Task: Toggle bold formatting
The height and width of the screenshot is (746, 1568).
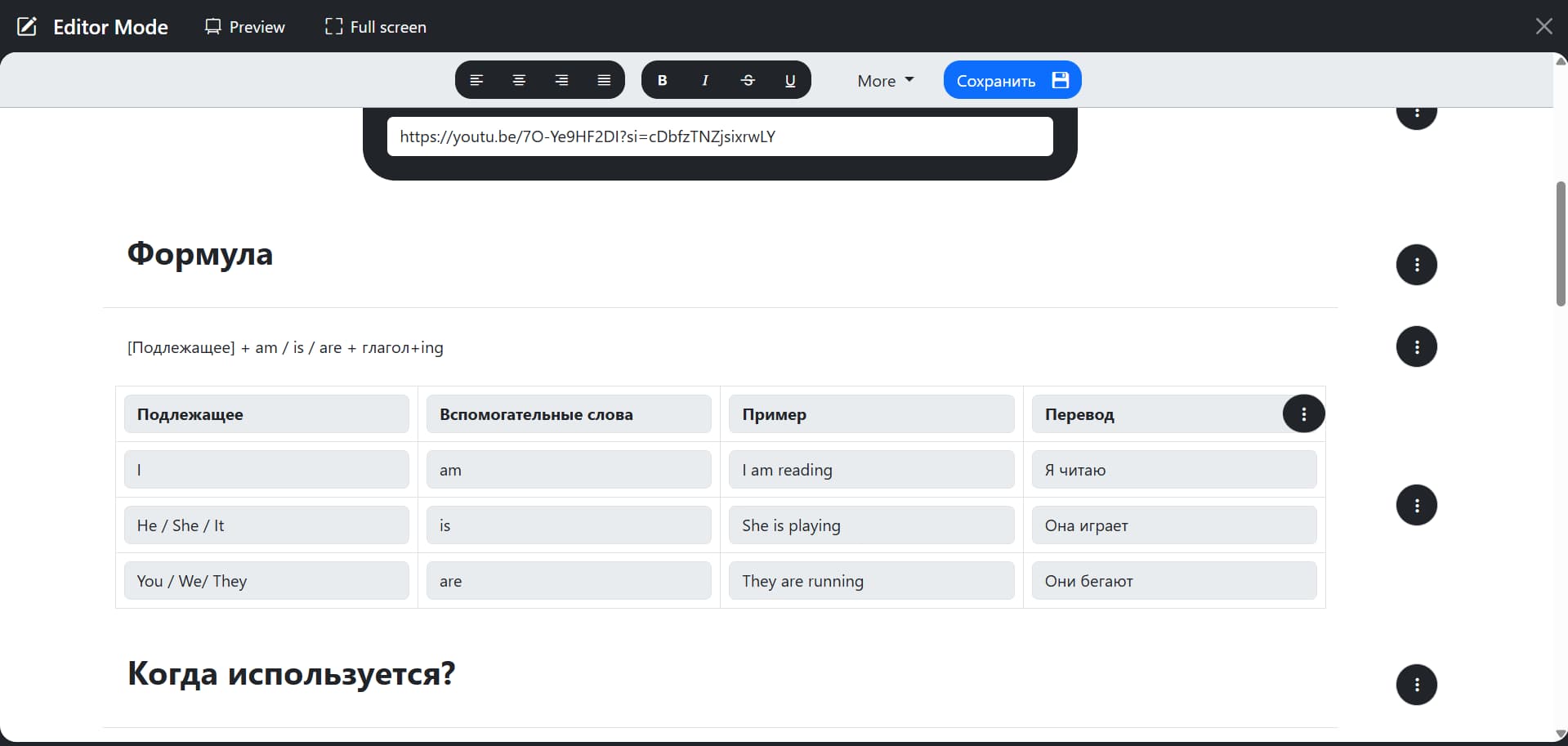Action: point(663,80)
